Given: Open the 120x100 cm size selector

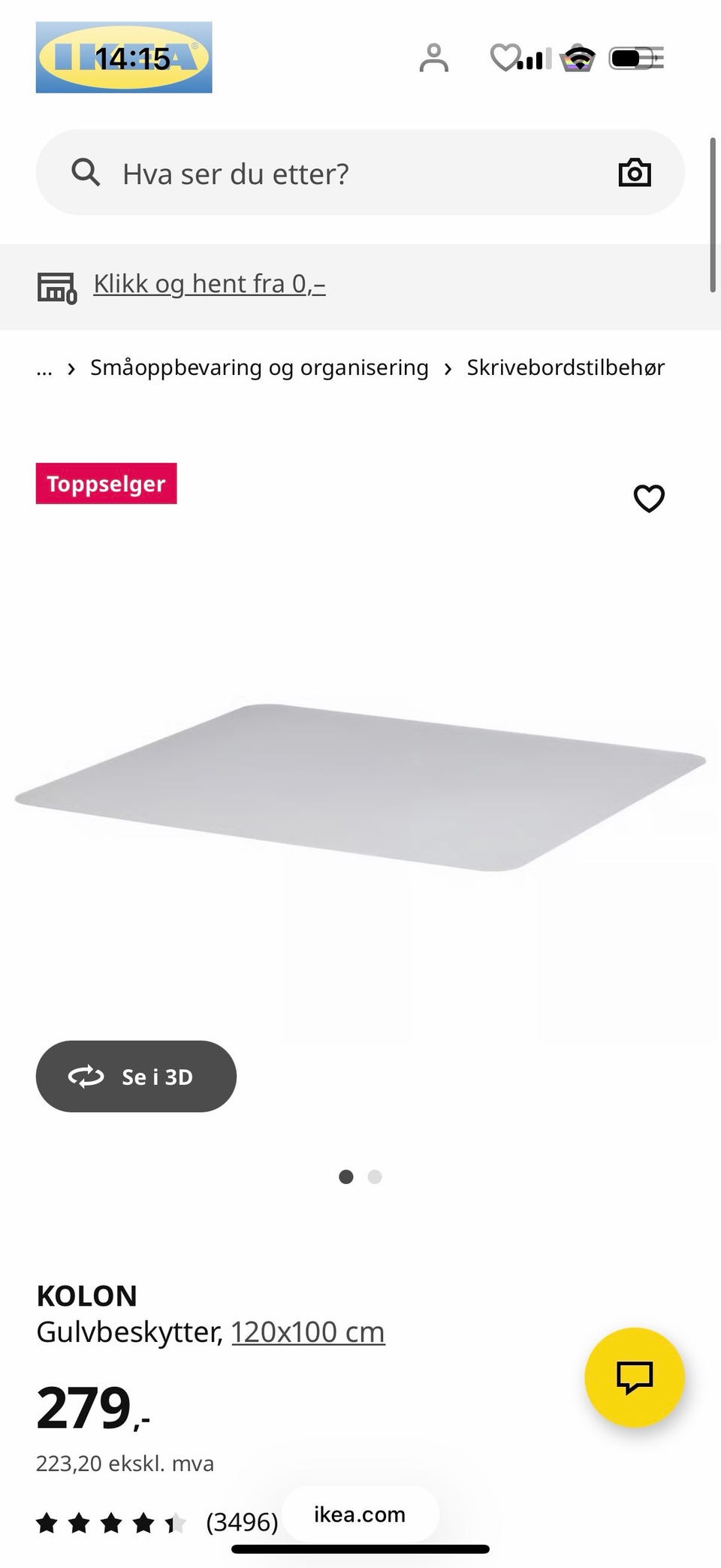Looking at the screenshot, I should coord(308,1332).
